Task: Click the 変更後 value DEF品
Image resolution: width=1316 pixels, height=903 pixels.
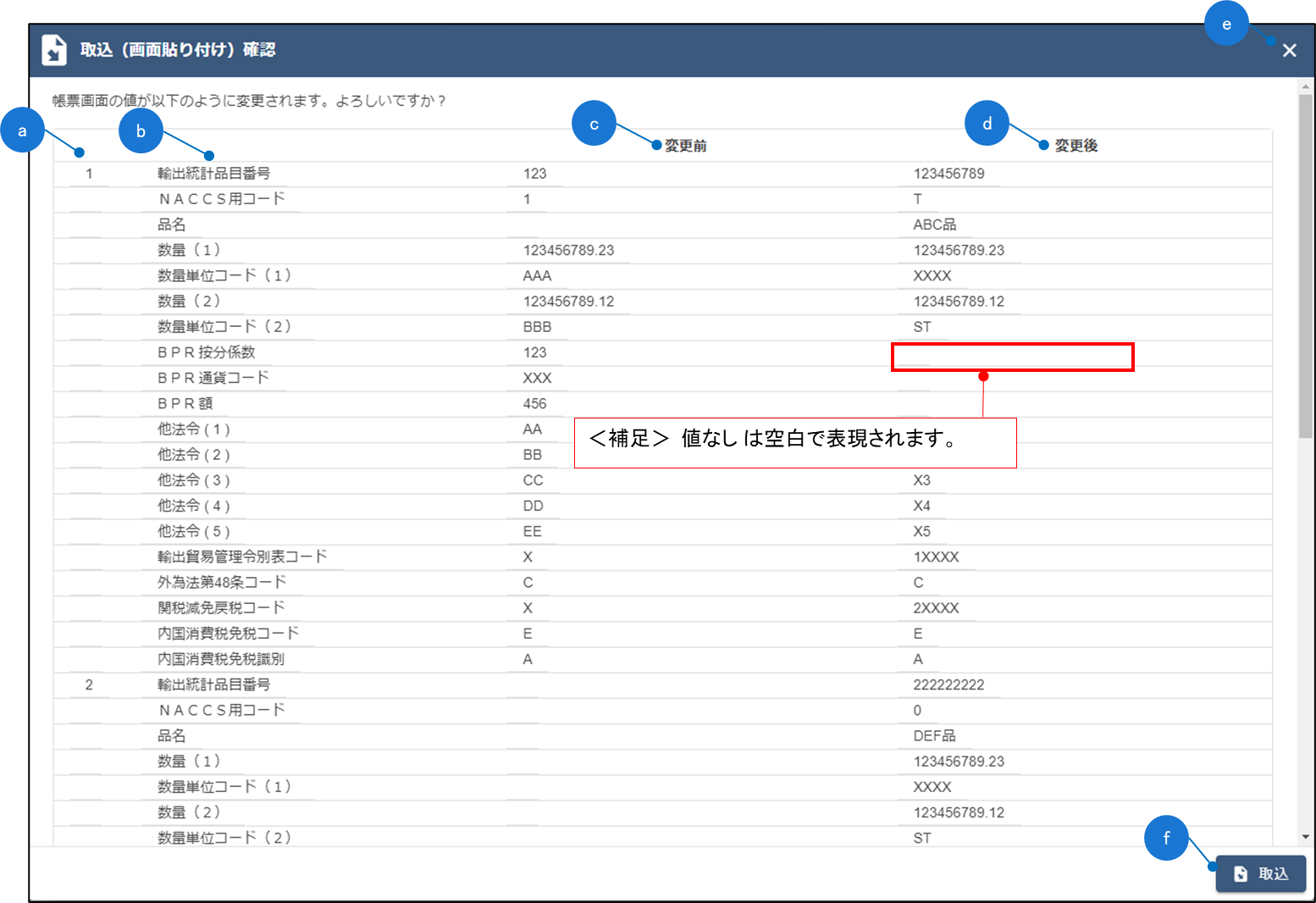Action: click(934, 736)
